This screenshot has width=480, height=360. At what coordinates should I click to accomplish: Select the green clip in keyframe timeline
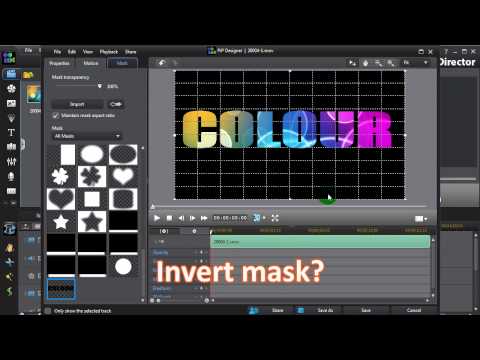click(320, 242)
